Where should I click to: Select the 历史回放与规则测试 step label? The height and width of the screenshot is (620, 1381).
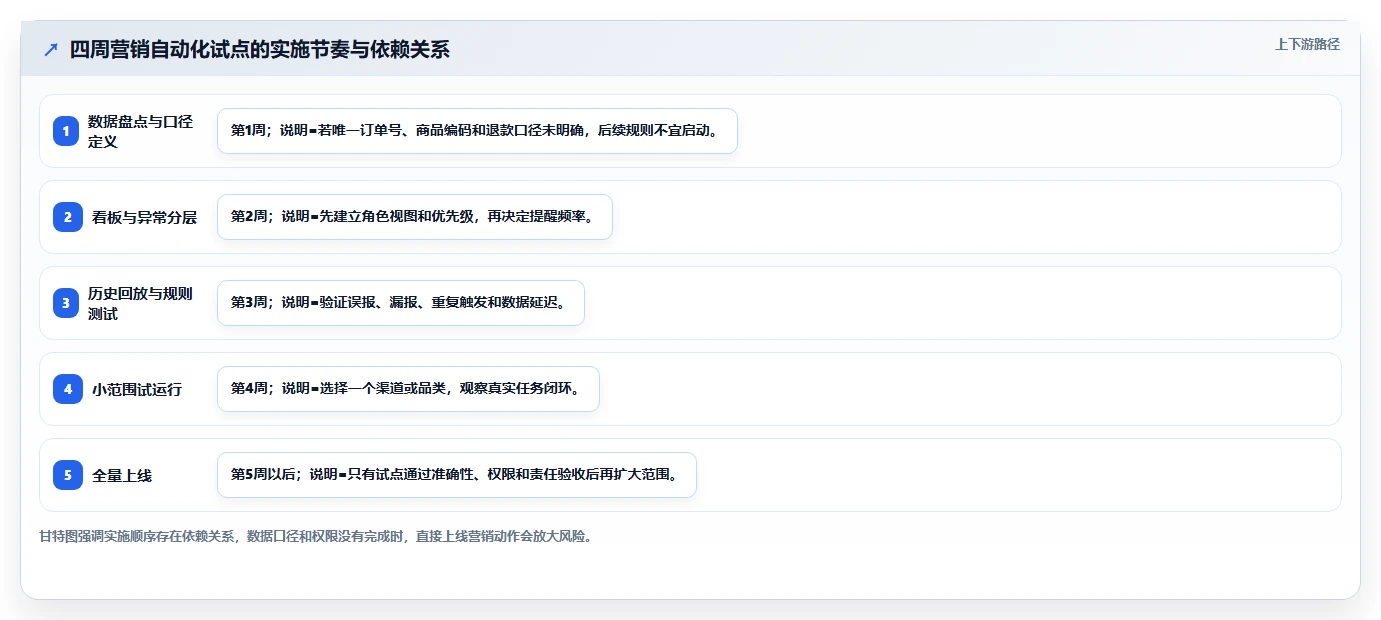tap(140, 303)
